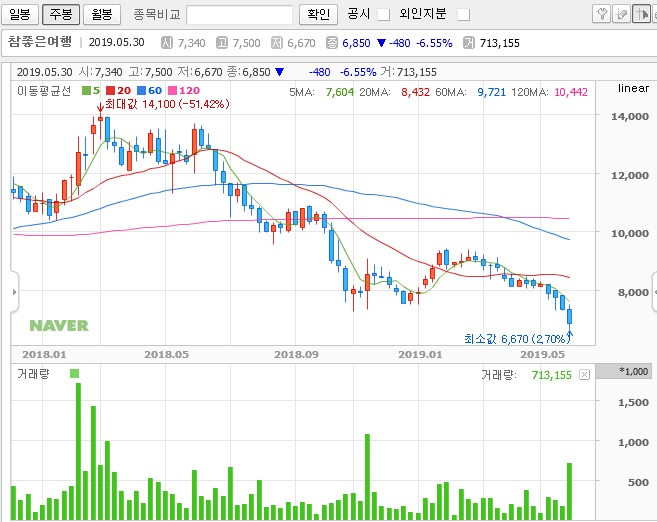The width and height of the screenshot is (657, 522).
Task: Click the opening price icon beside 7,340
Action: (167, 43)
